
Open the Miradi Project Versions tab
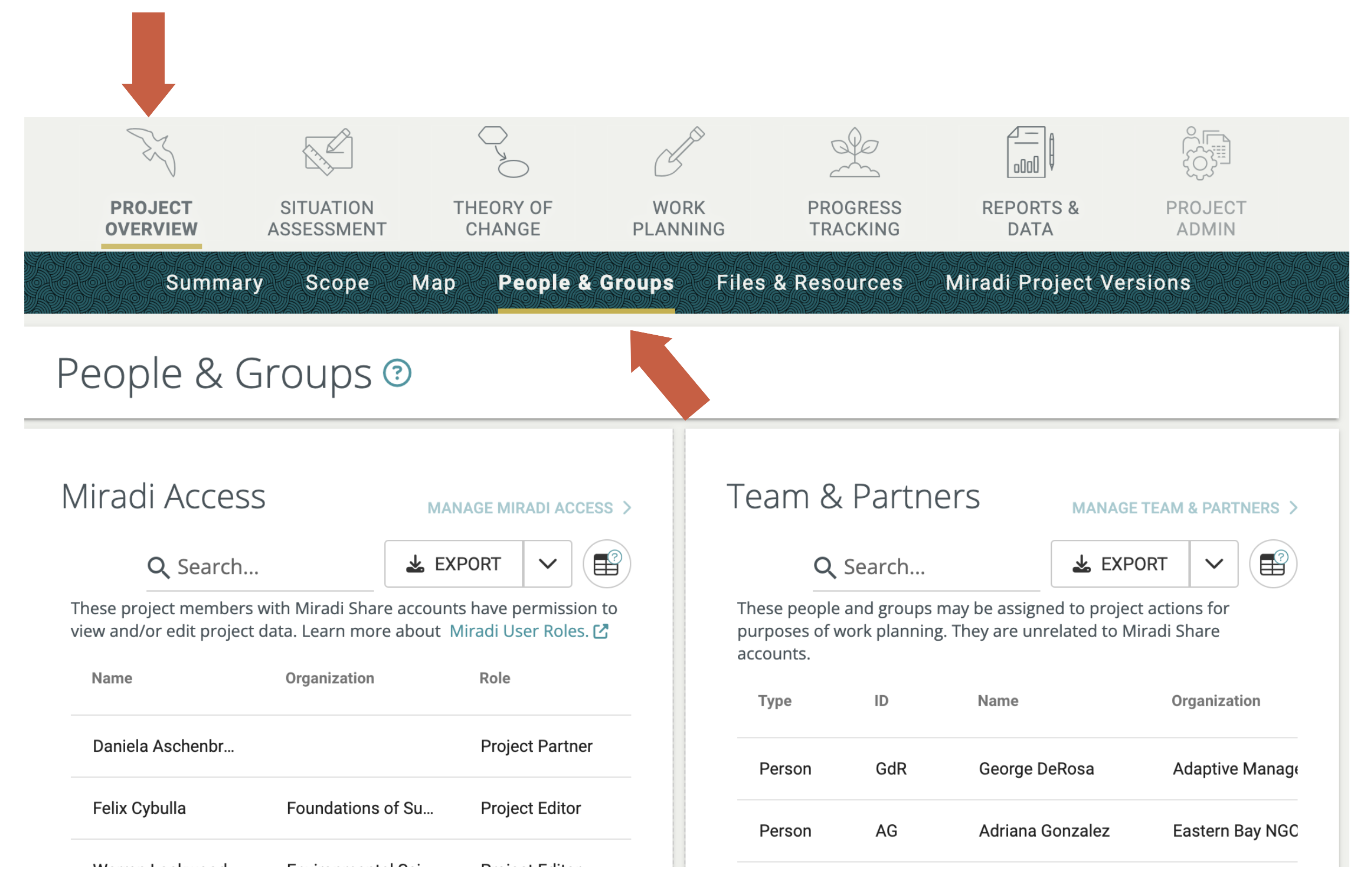[1068, 282]
